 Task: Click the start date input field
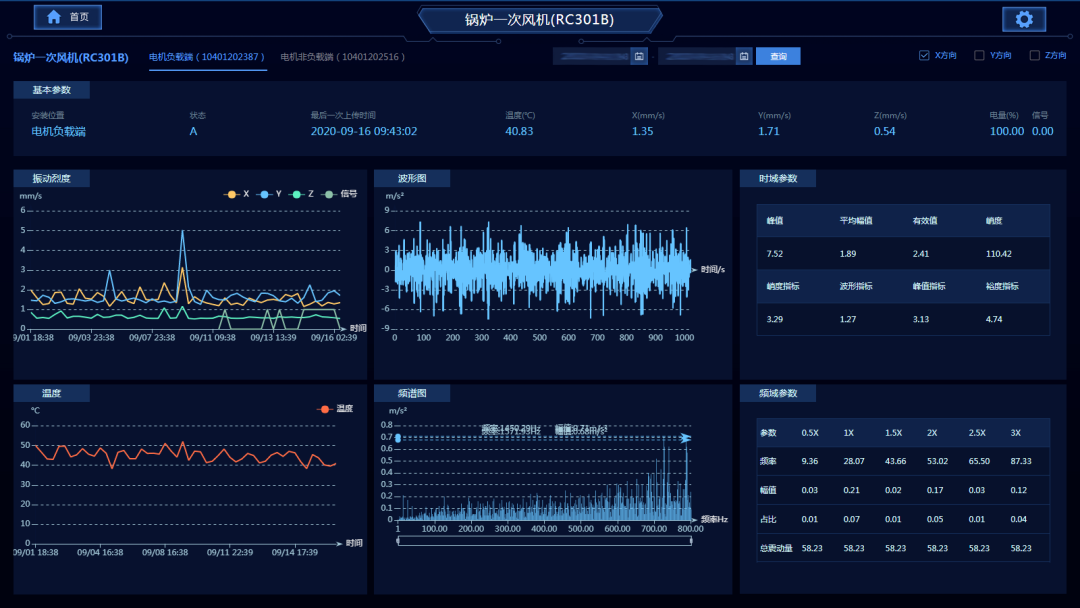(592, 56)
